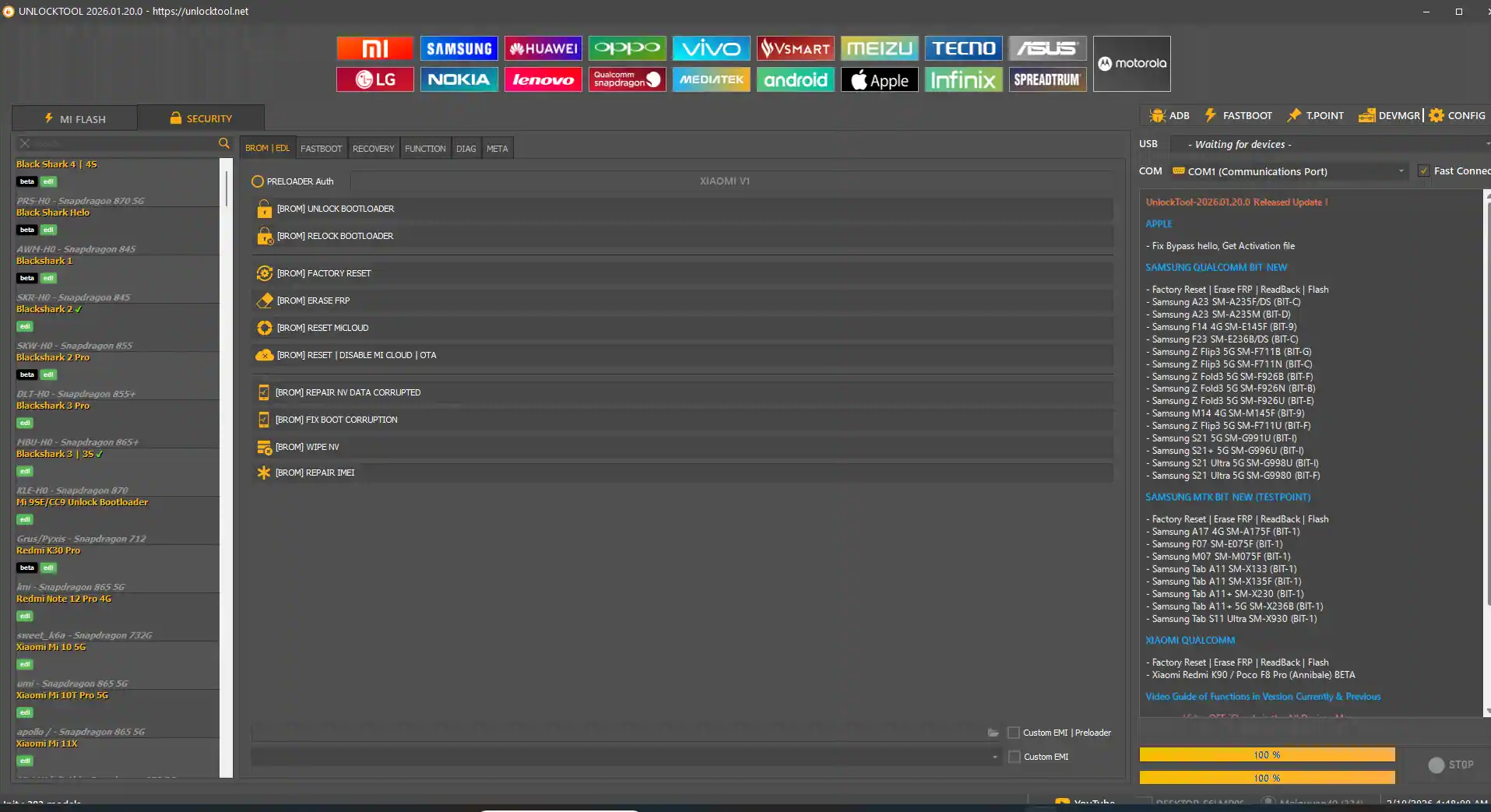The image size is (1491, 812).
Task: Switch to the FASTBOOT tab
Action: click(321, 148)
